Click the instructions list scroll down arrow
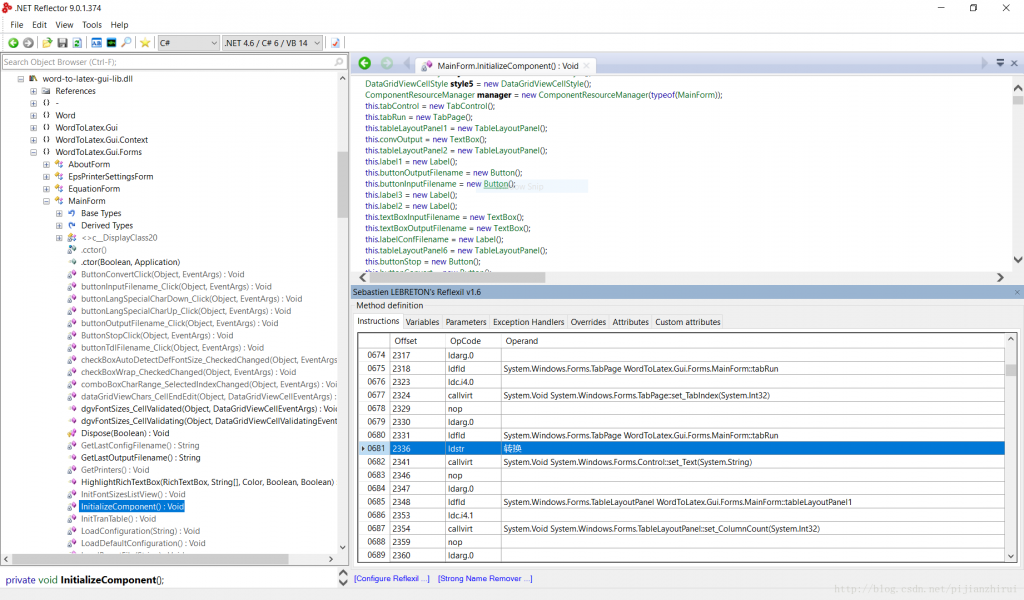This screenshot has width=1024, height=600. (1011, 556)
